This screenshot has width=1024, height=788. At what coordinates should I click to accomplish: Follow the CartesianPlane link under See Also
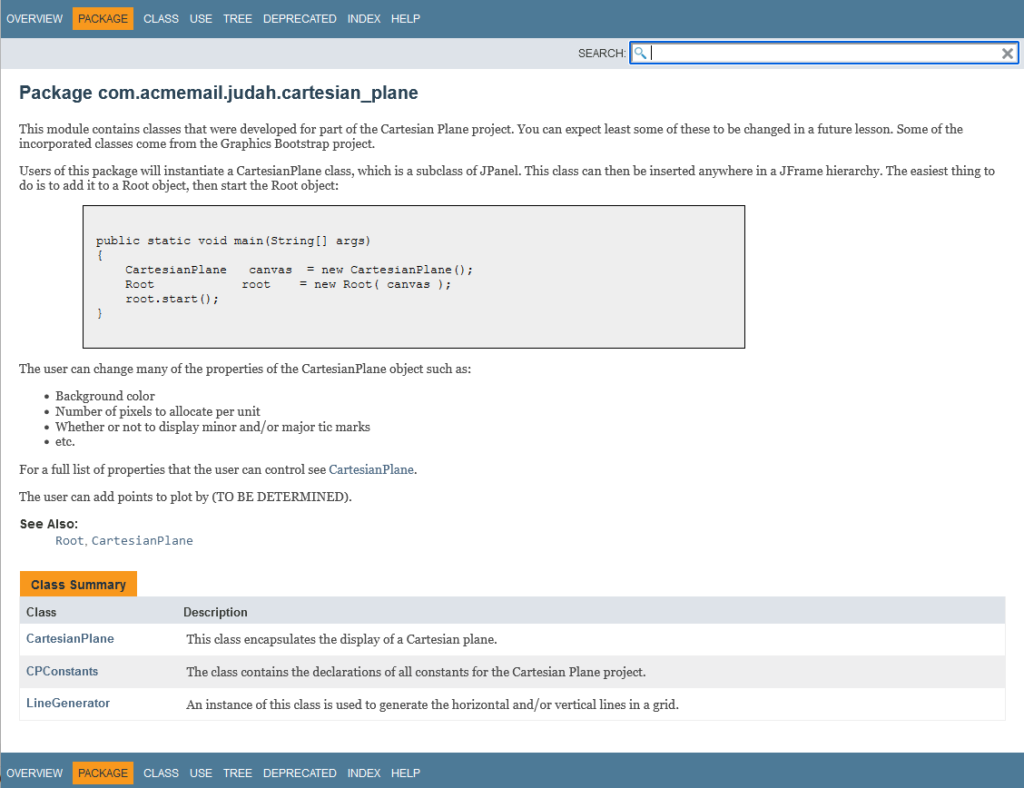[x=142, y=541]
